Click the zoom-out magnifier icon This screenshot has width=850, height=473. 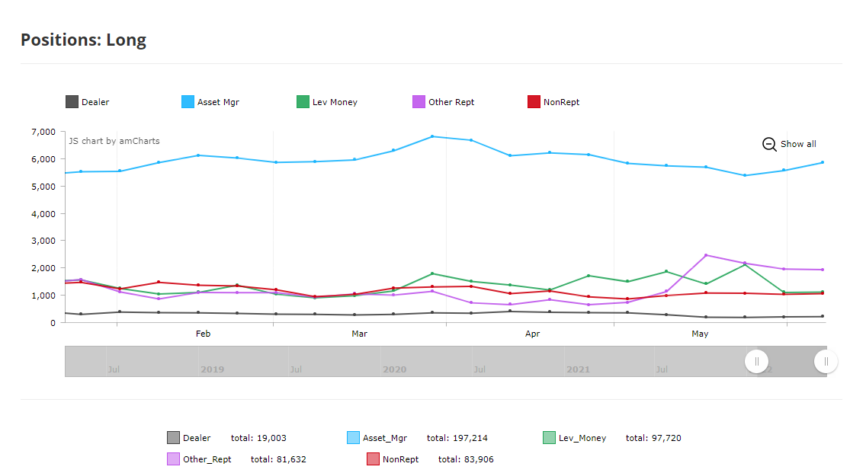(769, 144)
